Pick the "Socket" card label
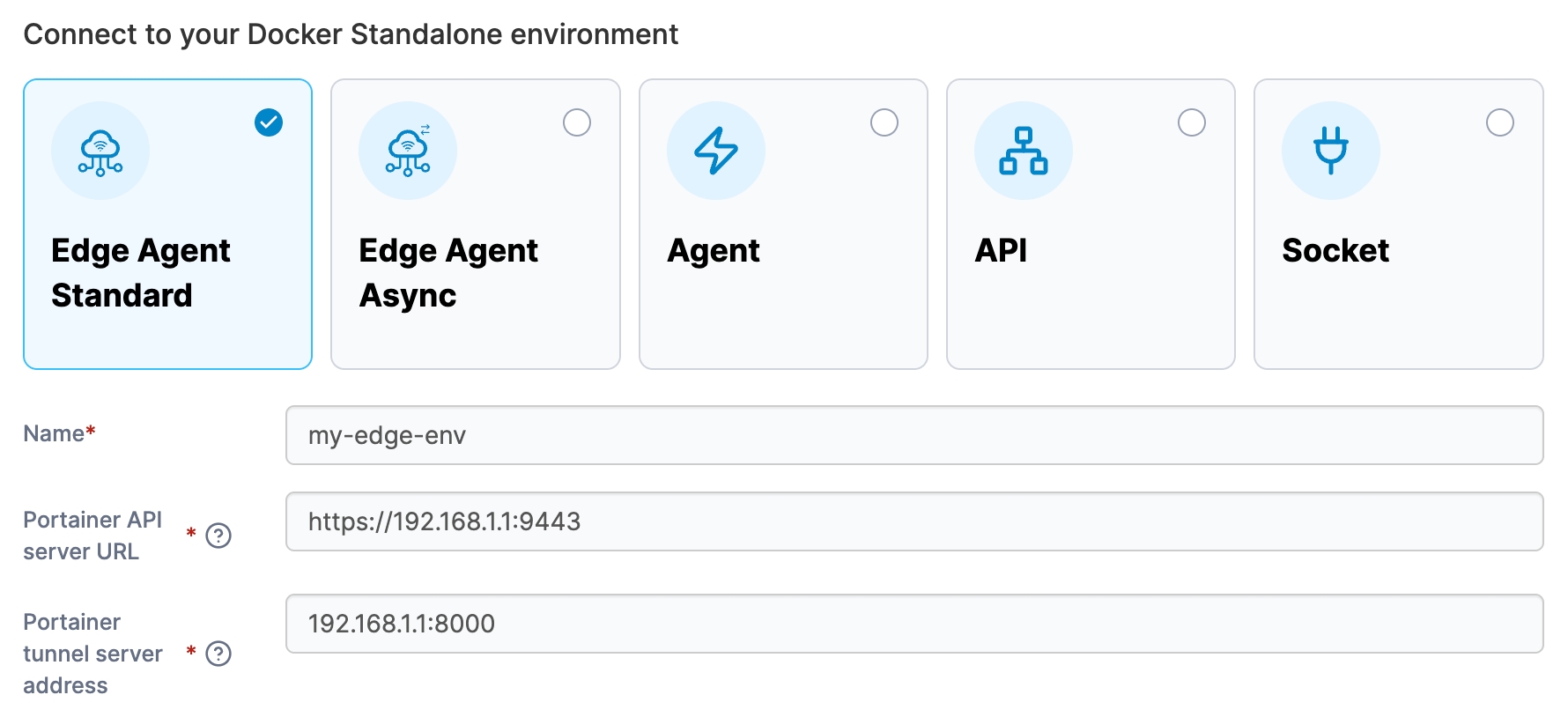 [x=1335, y=251]
